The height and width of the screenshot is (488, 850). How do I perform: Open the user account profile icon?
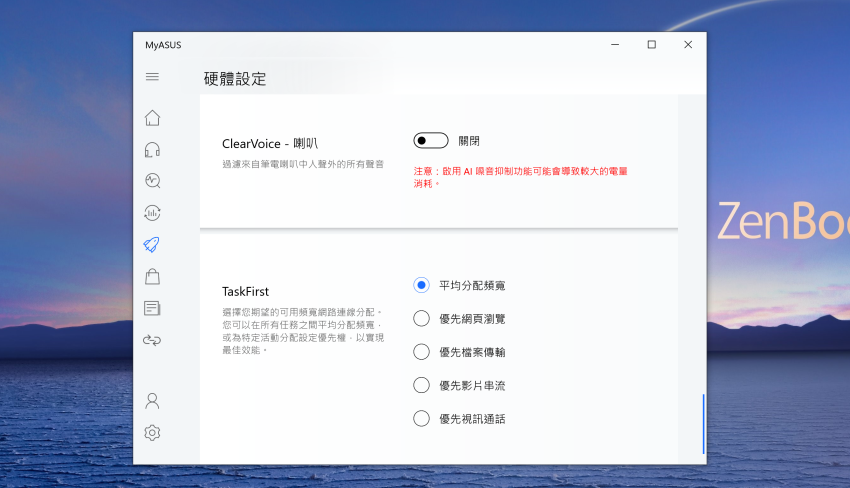coord(152,401)
